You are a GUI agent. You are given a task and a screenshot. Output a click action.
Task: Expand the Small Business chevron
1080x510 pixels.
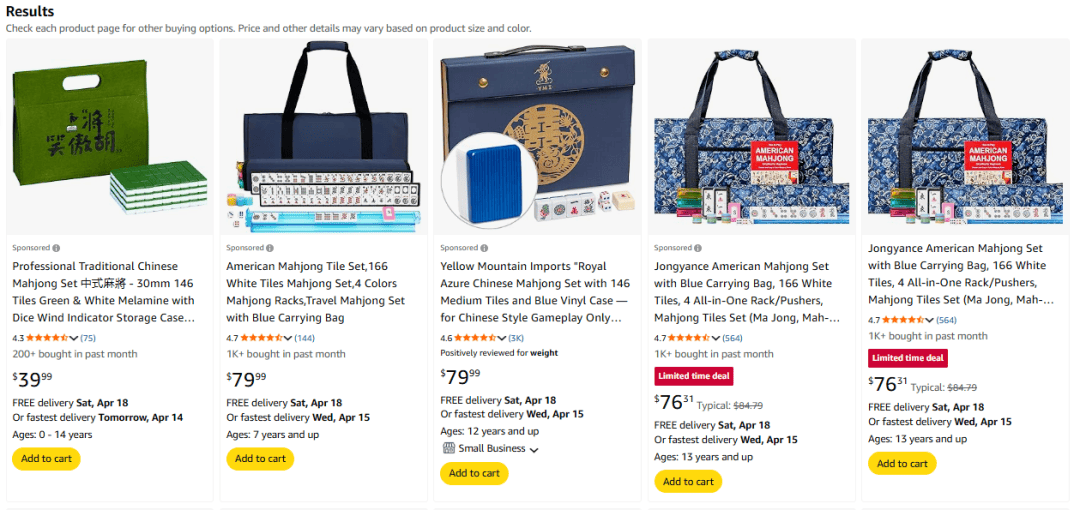coord(534,450)
